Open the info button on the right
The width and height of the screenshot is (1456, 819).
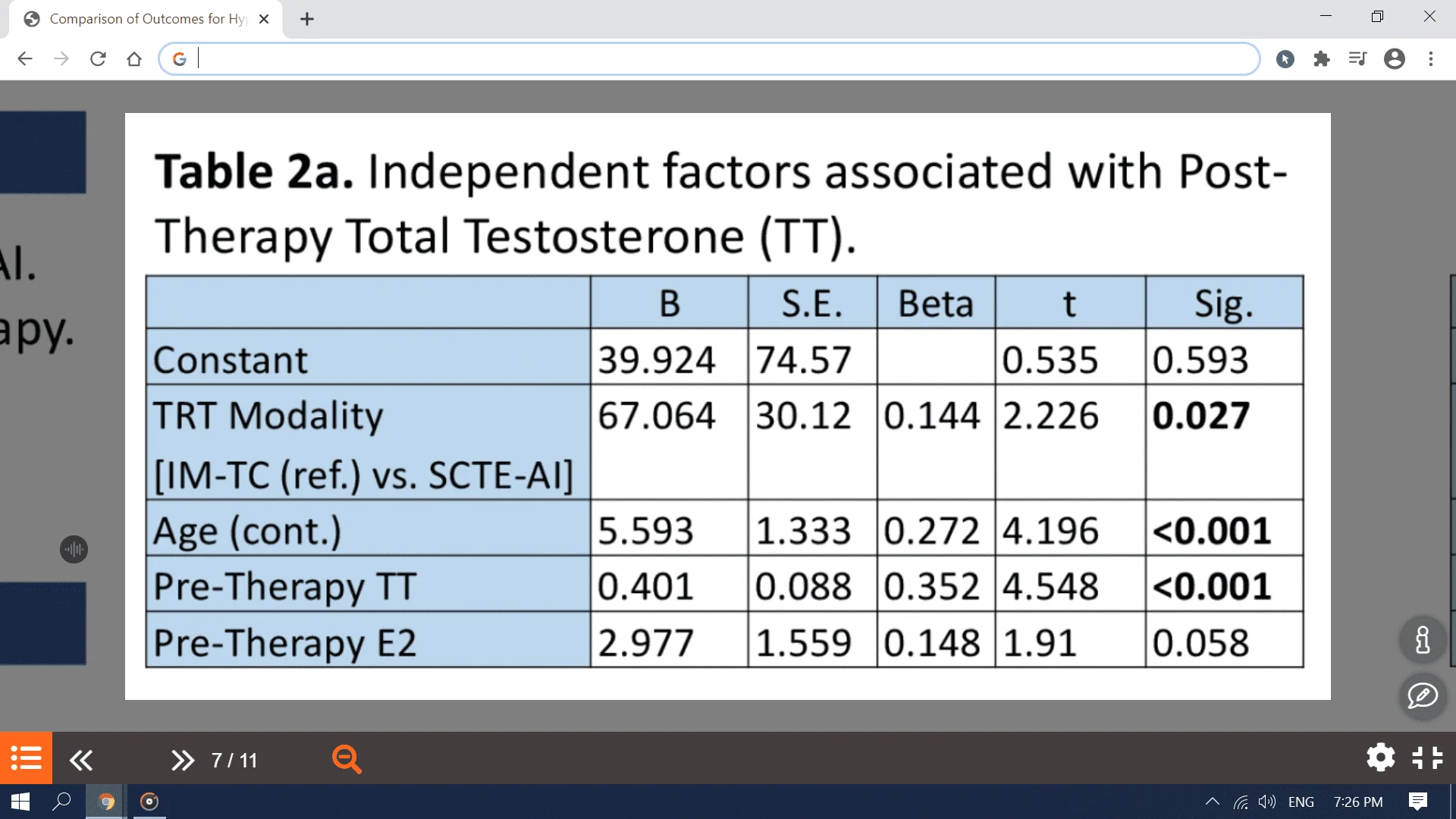[x=1423, y=639]
